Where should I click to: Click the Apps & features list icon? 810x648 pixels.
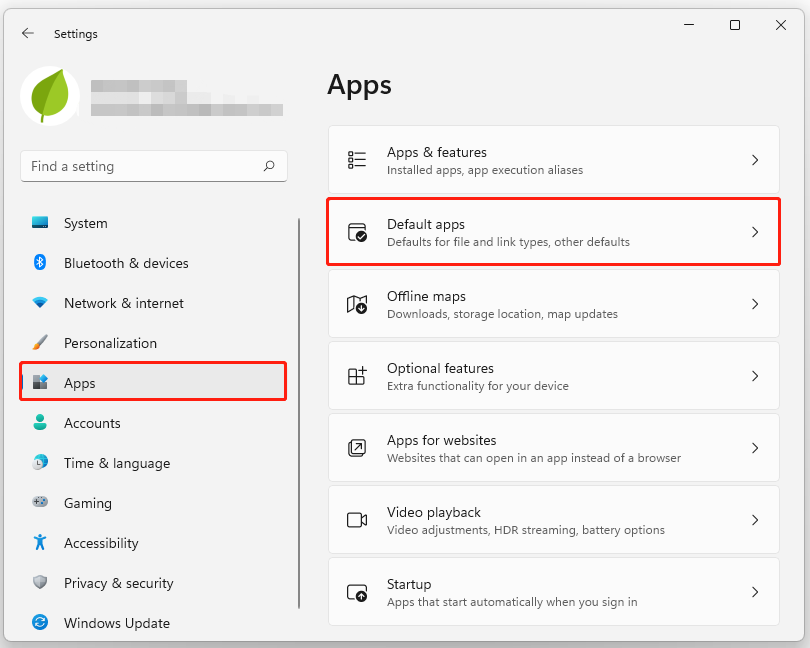[x=357, y=160]
